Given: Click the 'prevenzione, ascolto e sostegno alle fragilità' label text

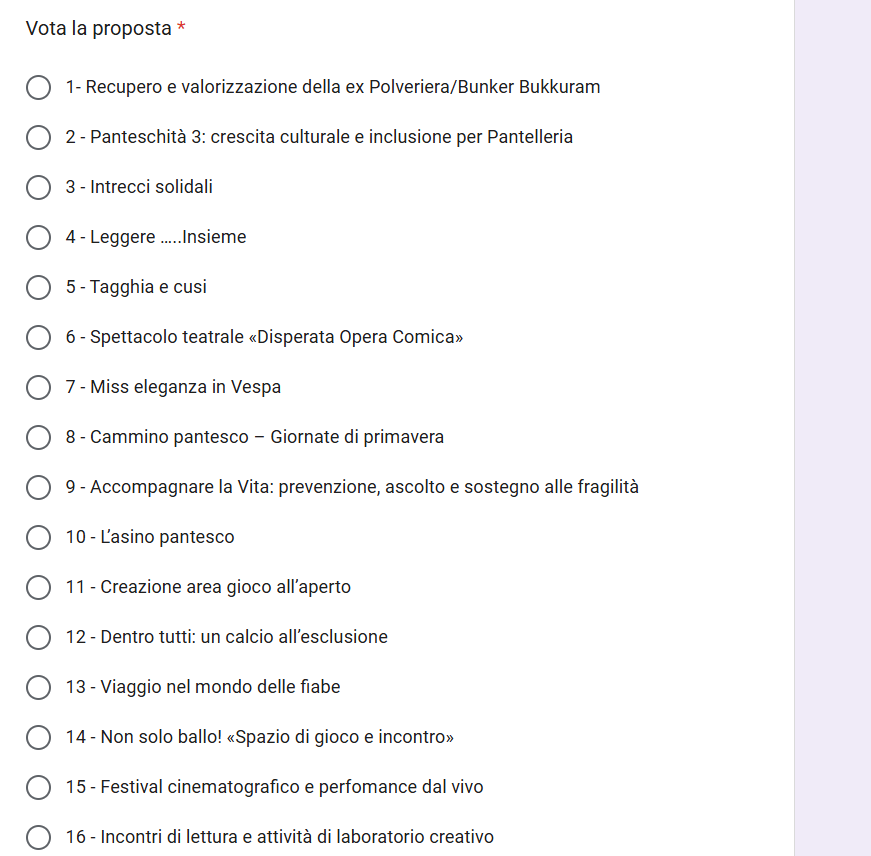Looking at the screenshot, I should pyautogui.click(x=462, y=487).
